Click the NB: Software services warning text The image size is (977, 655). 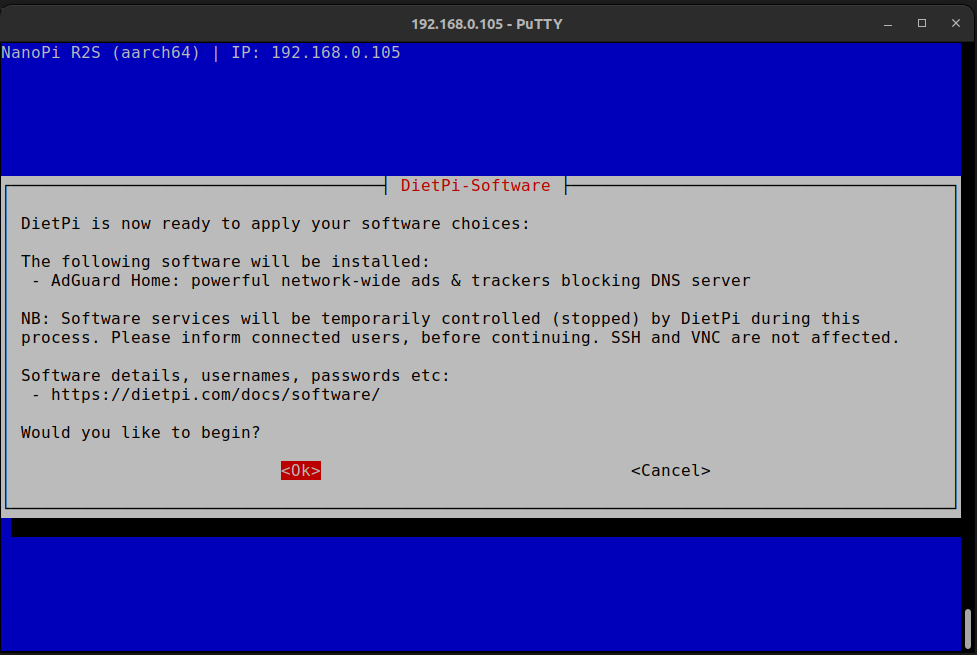click(x=440, y=319)
